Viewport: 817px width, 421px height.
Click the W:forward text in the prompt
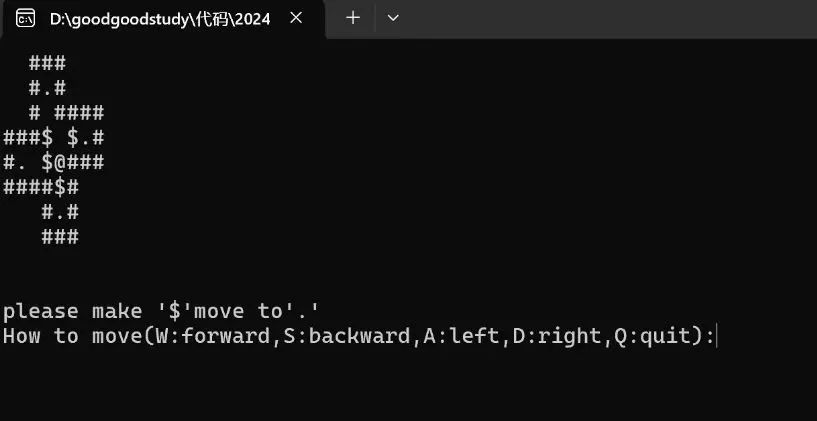click(213, 336)
